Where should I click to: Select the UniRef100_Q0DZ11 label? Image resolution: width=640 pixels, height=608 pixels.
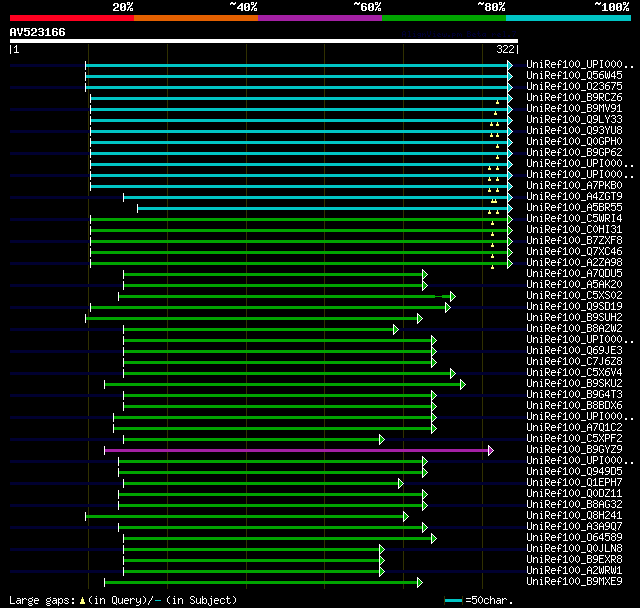(574, 494)
